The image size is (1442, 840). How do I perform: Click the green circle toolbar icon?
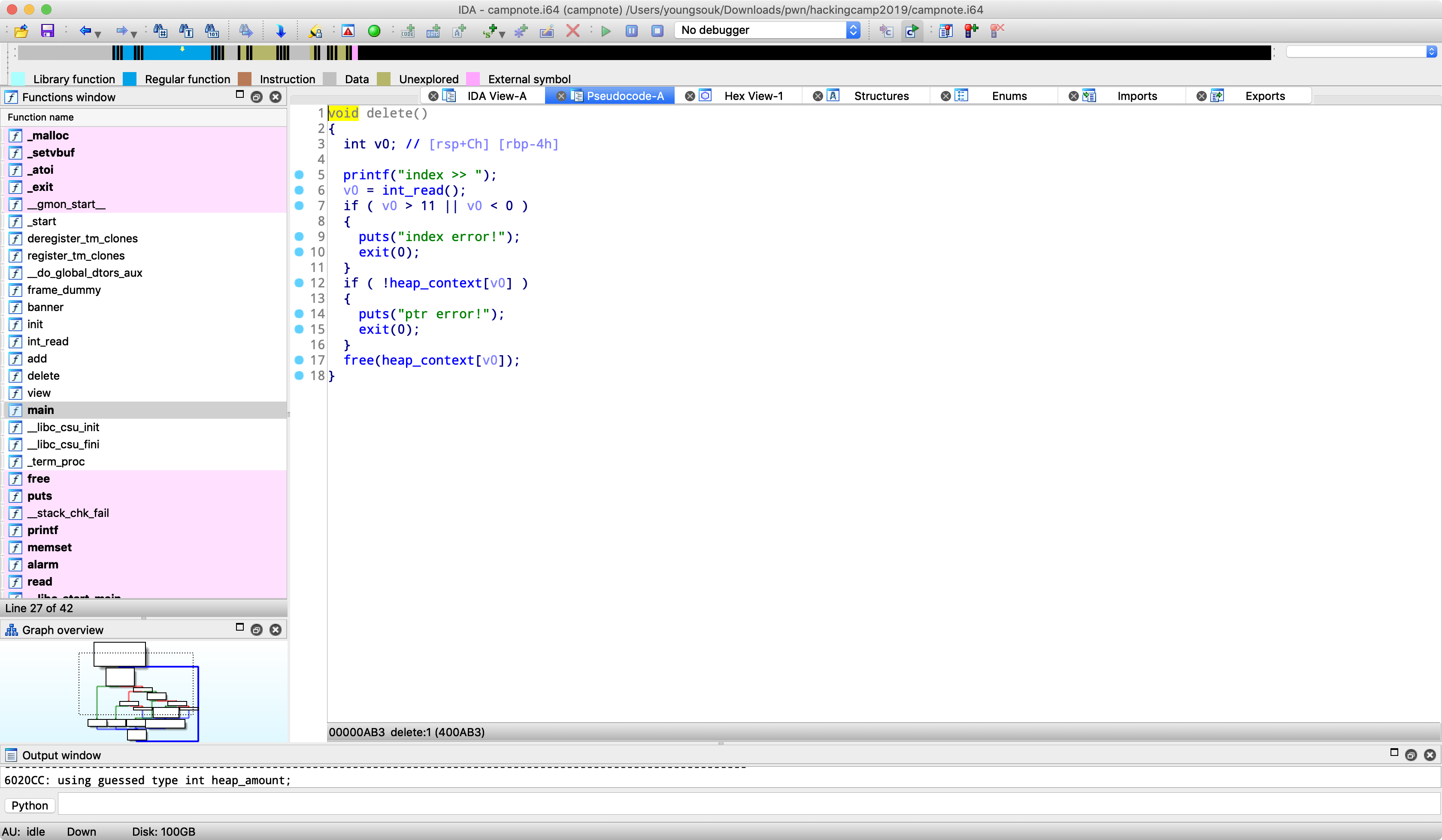pyautogui.click(x=374, y=31)
